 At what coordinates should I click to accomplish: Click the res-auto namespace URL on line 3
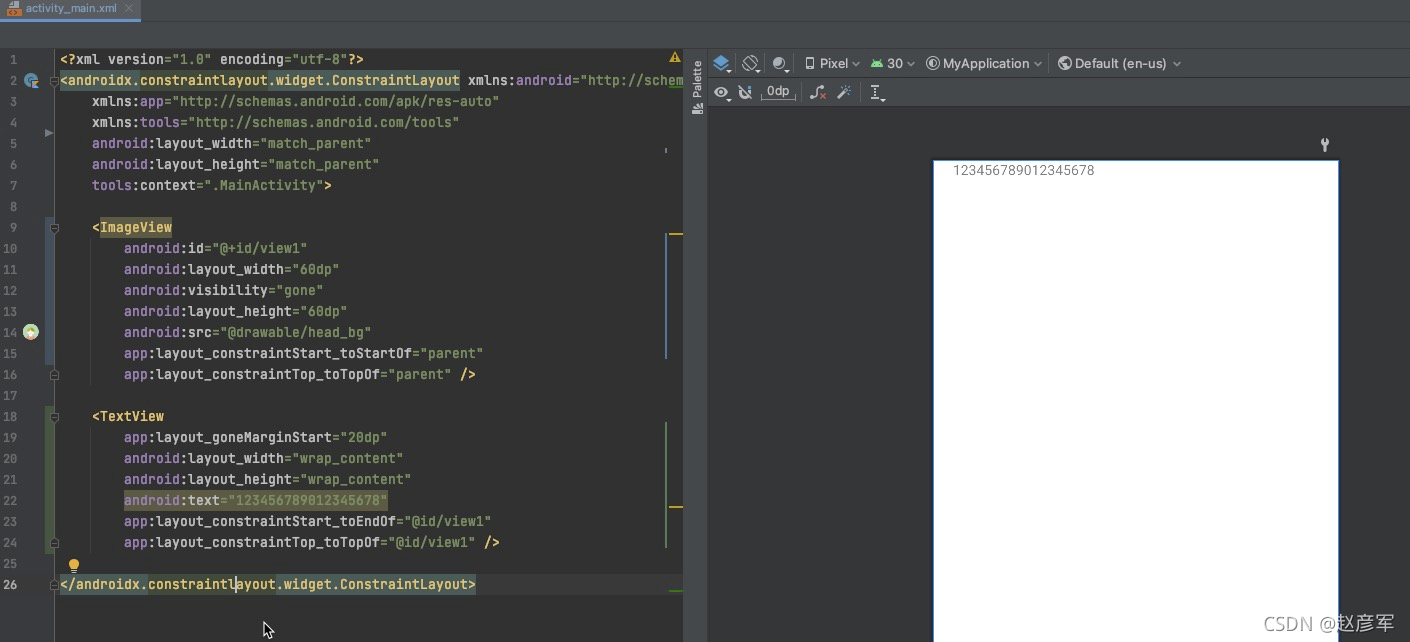(x=335, y=101)
